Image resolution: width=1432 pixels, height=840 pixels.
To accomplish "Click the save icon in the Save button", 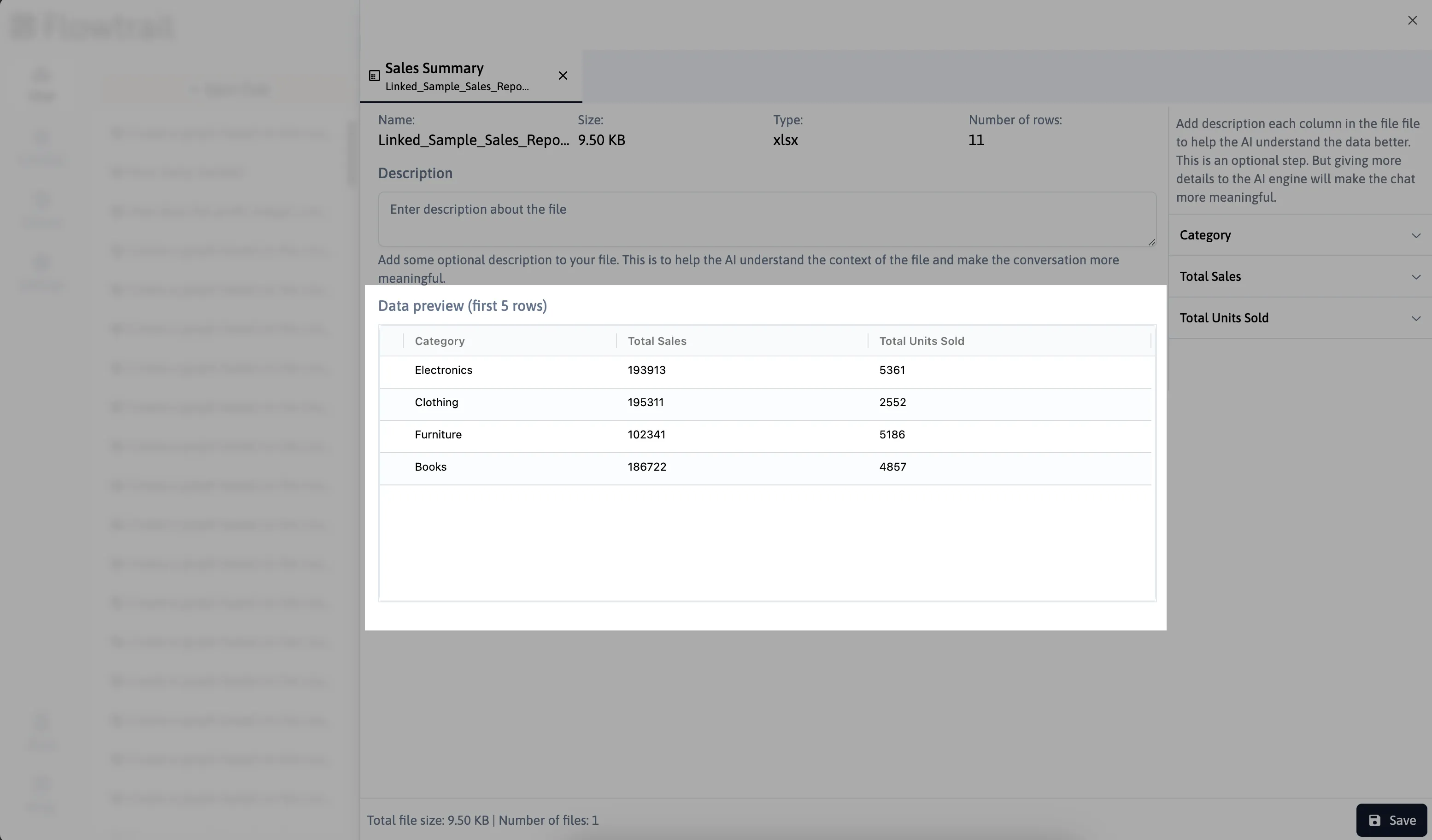I will coord(1374,820).
